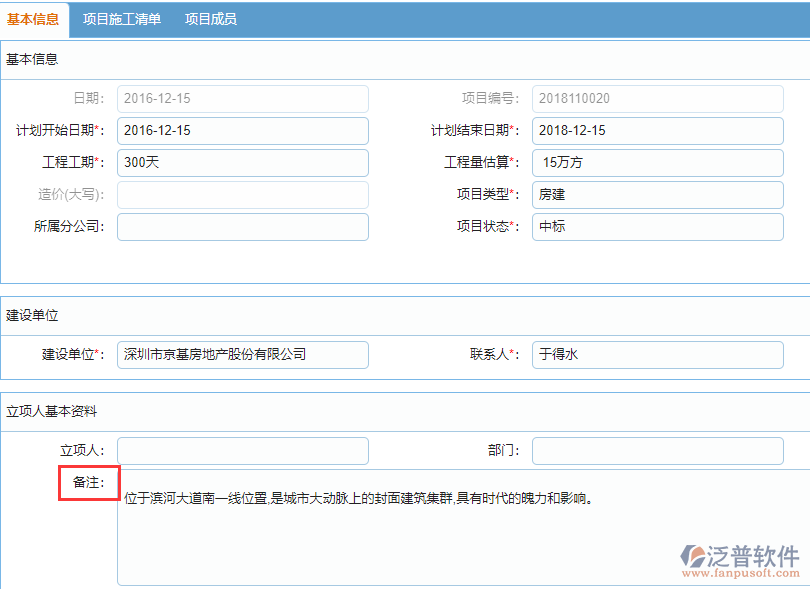Select the 工程工期 input showing 300天
The height and width of the screenshot is (589, 810).
pos(241,162)
